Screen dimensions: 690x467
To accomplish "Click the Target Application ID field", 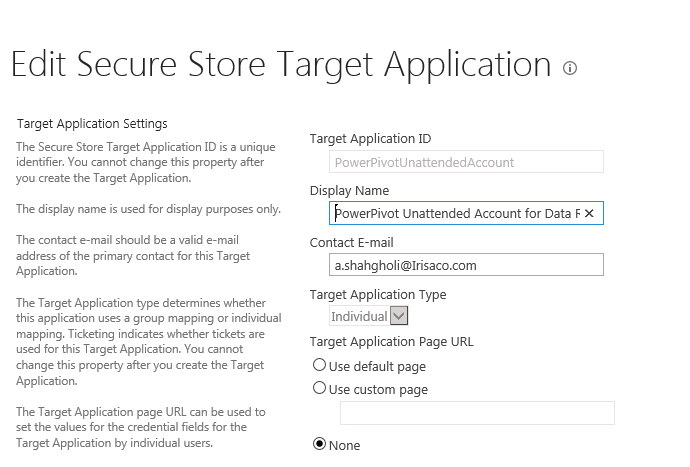I will pyautogui.click(x=466, y=162).
